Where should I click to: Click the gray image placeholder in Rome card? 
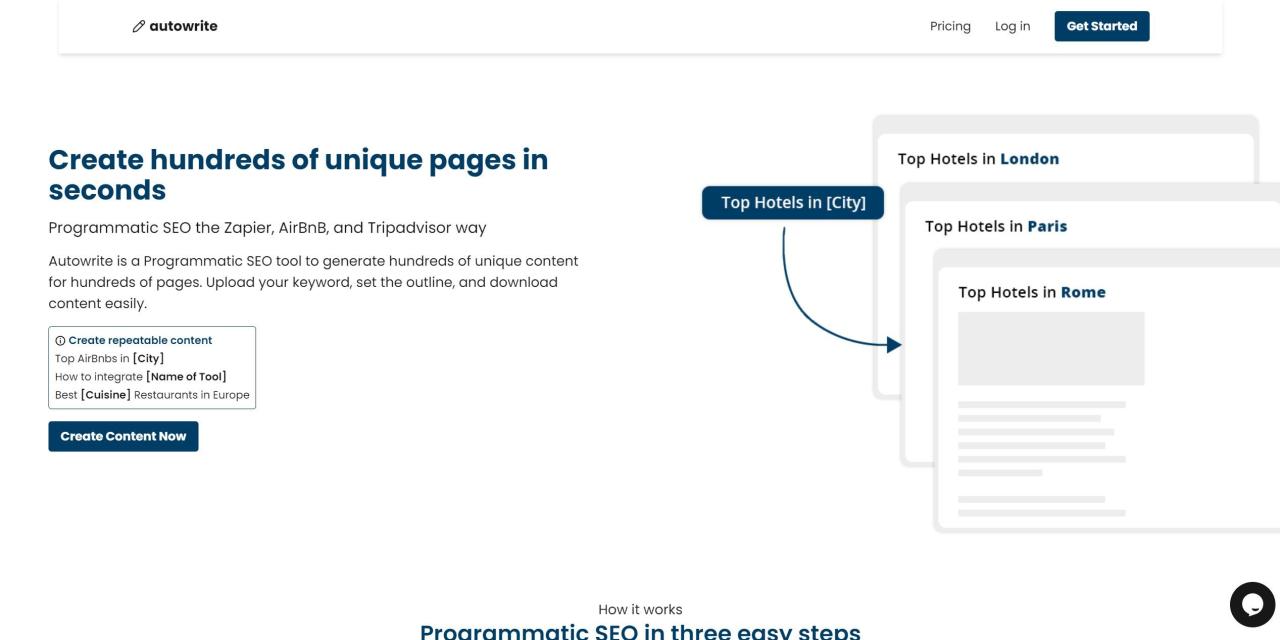pos(1051,348)
